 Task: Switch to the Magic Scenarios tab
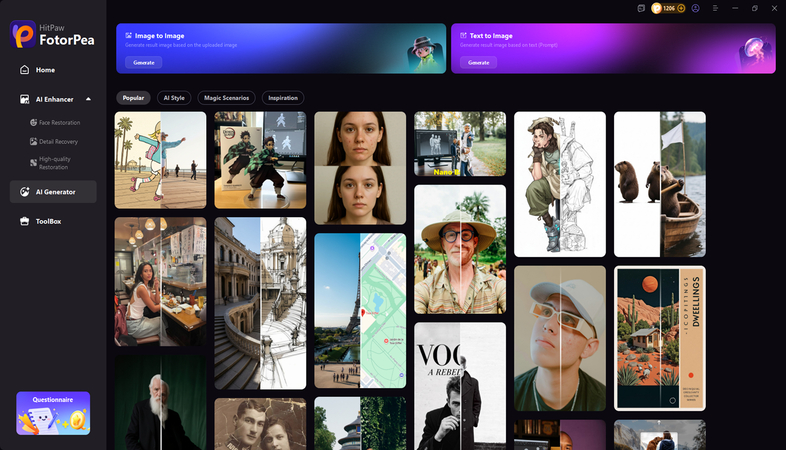[x=226, y=98]
